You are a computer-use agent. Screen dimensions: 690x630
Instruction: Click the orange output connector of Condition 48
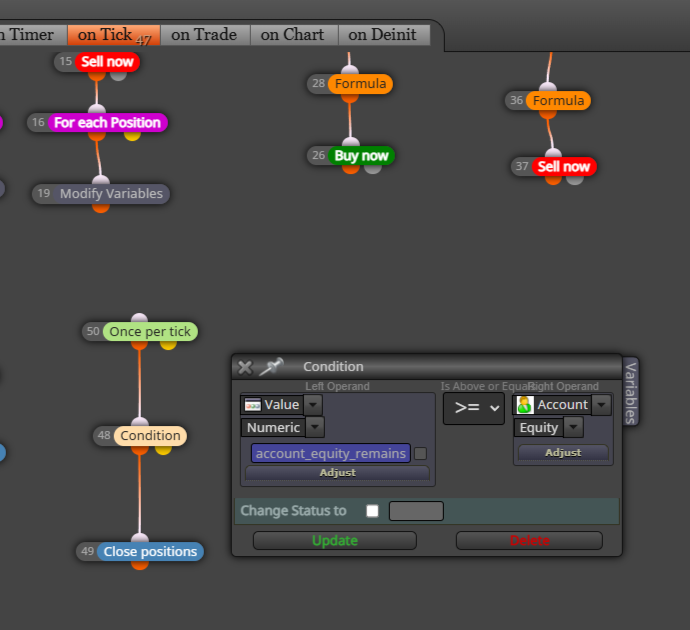140,450
